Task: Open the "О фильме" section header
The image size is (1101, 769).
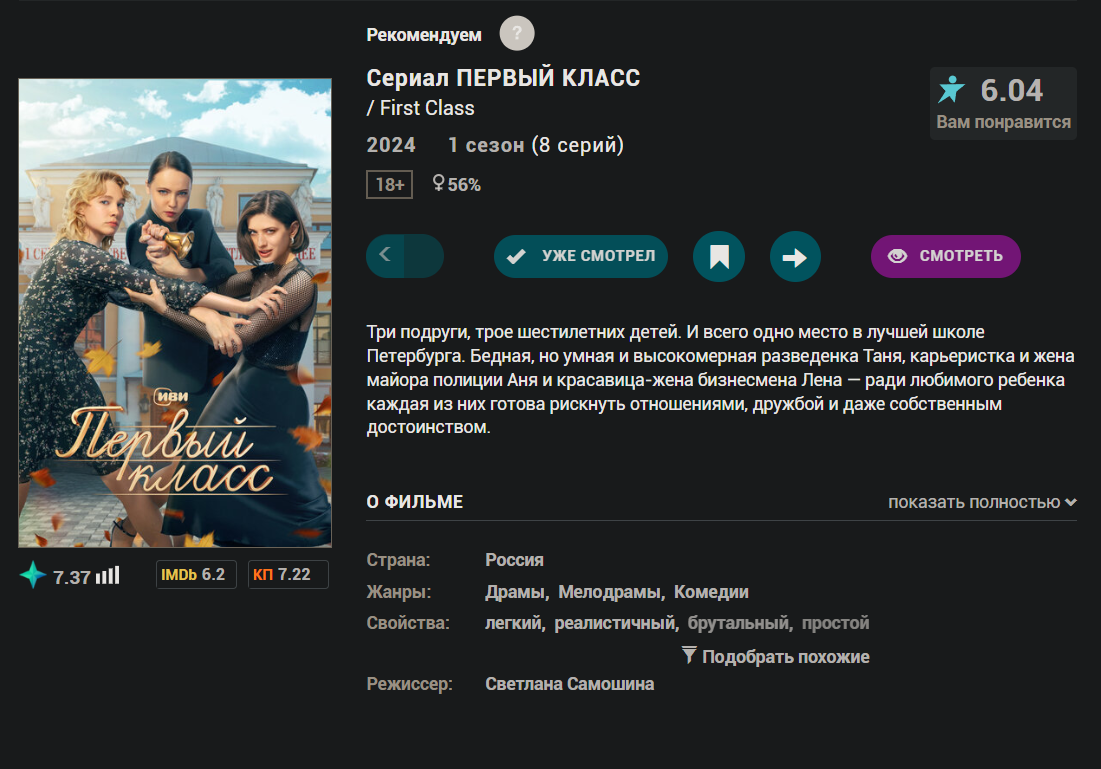Action: [415, 502]
